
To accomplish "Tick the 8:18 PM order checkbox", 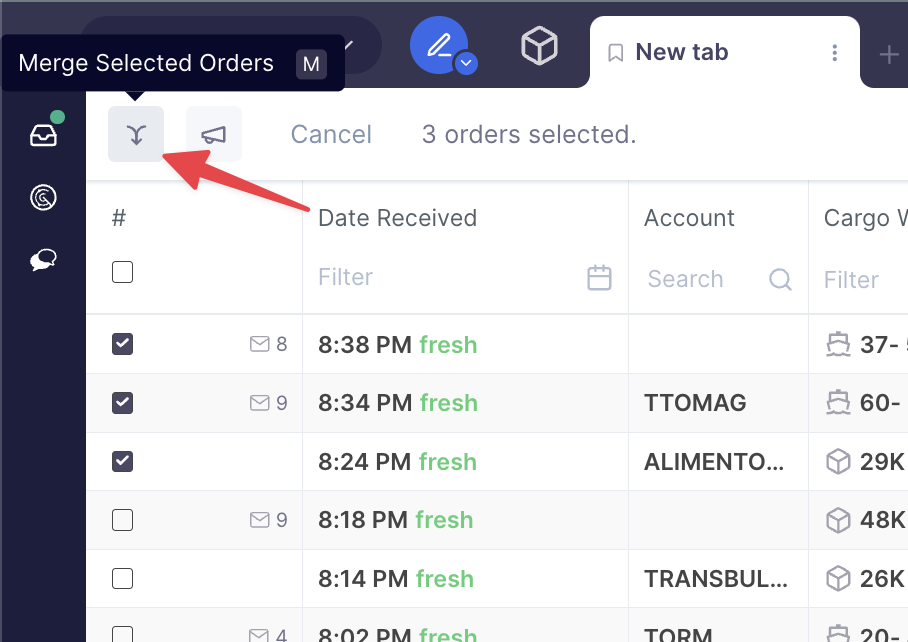I will [122, 520].
